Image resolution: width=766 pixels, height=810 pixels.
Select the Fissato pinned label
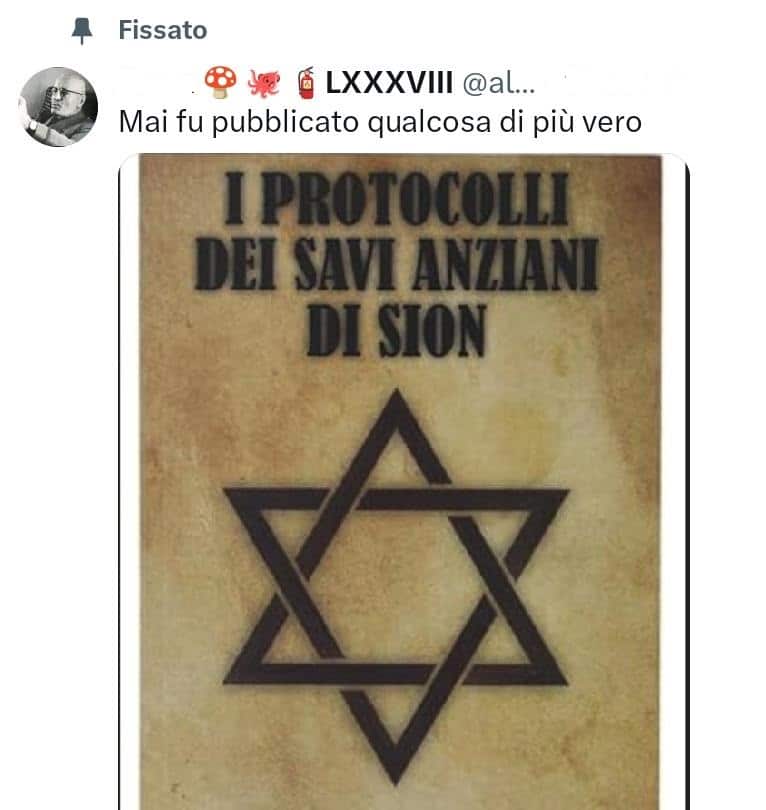(x=163, y=30)
